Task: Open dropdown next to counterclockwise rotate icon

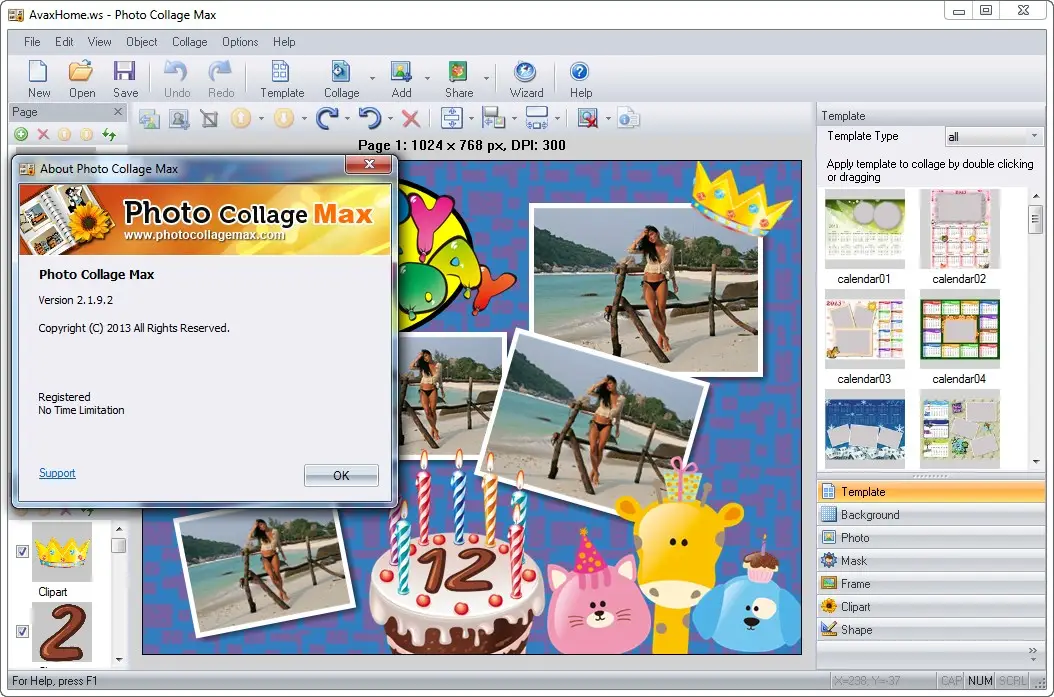Action: pos(391,119)
